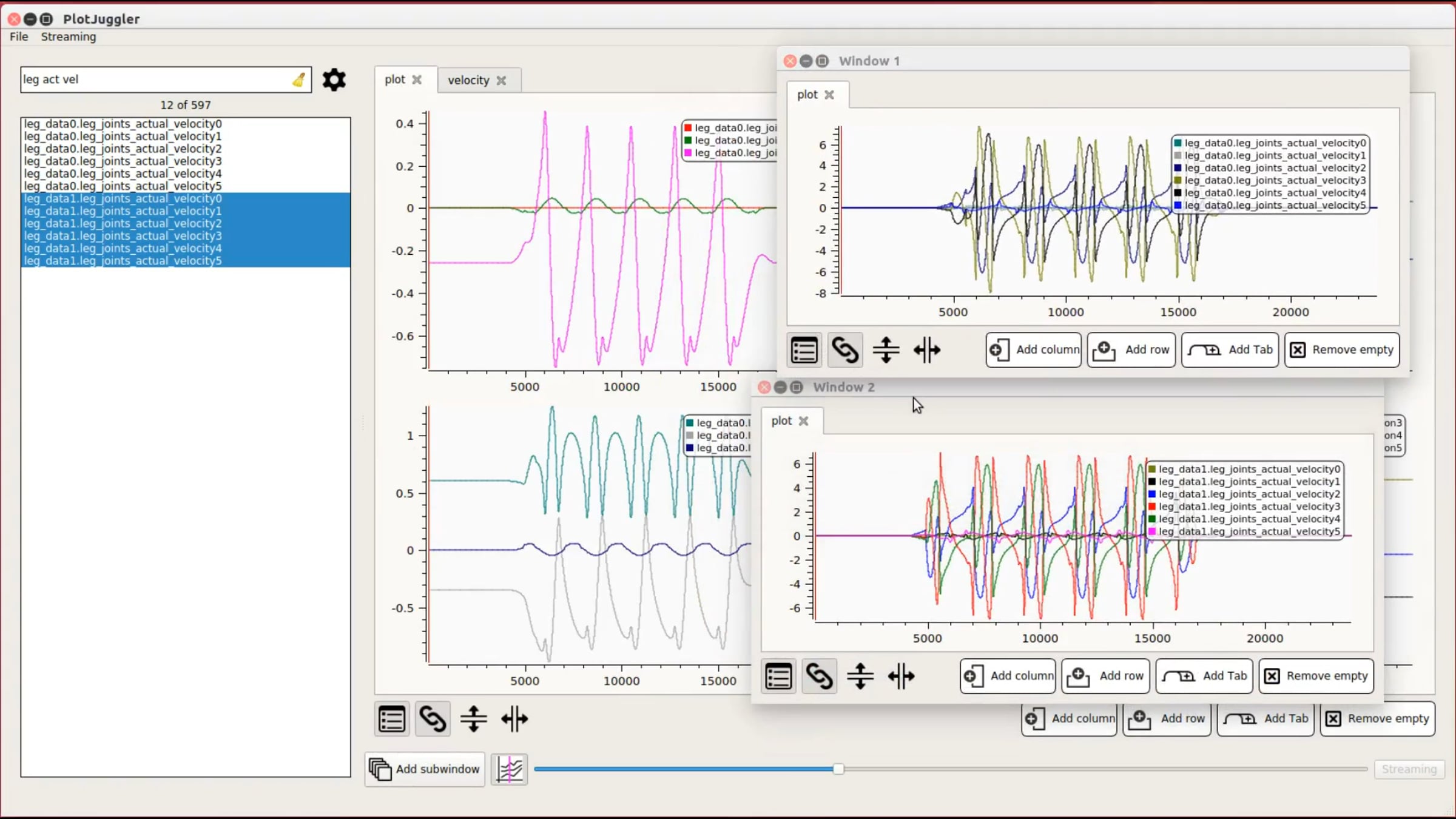Open the Streaming menu
Image resolution: width=1456 pixels, height=819 pixels.
68,36
